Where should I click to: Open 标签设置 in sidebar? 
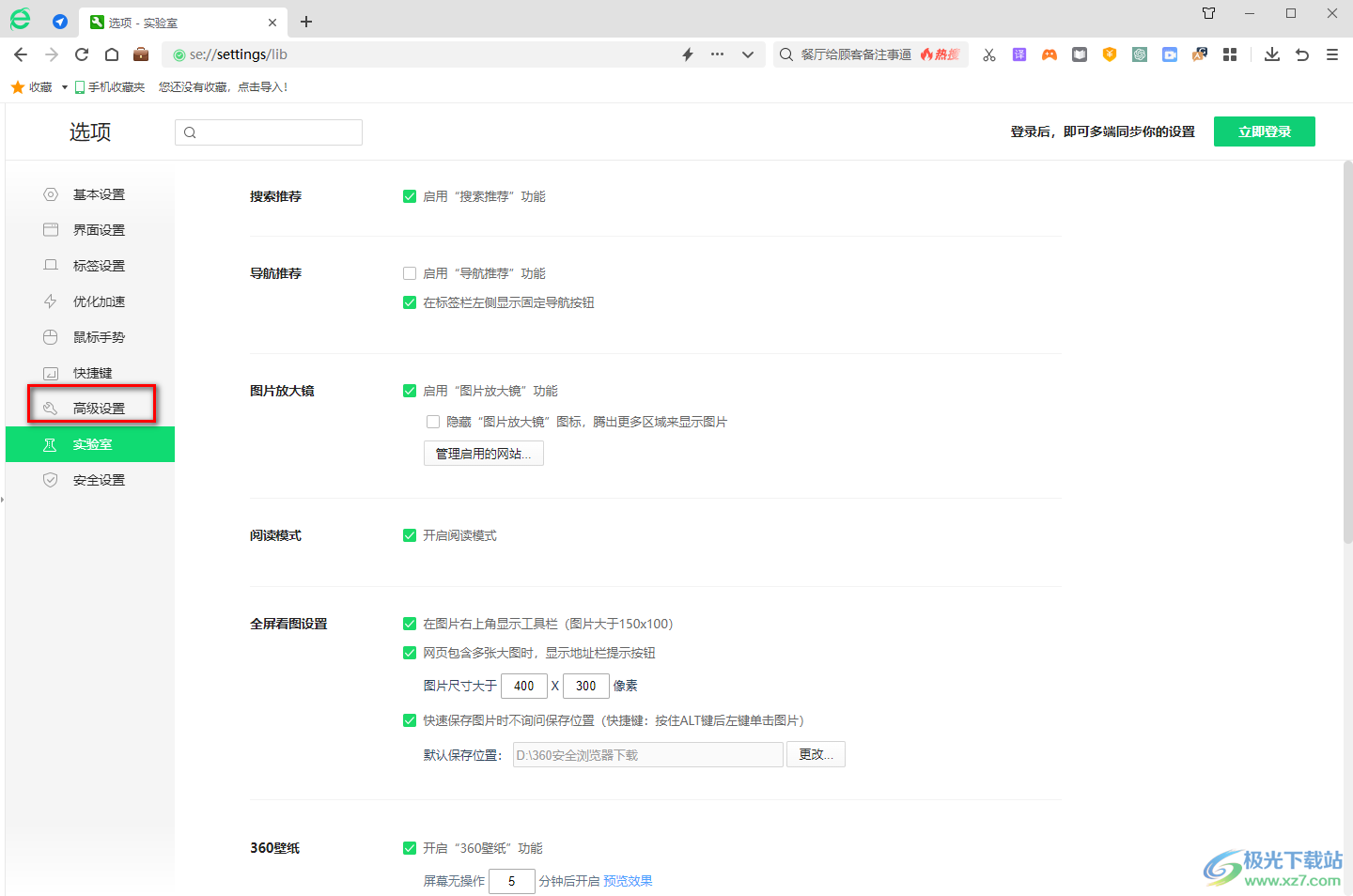90,266
